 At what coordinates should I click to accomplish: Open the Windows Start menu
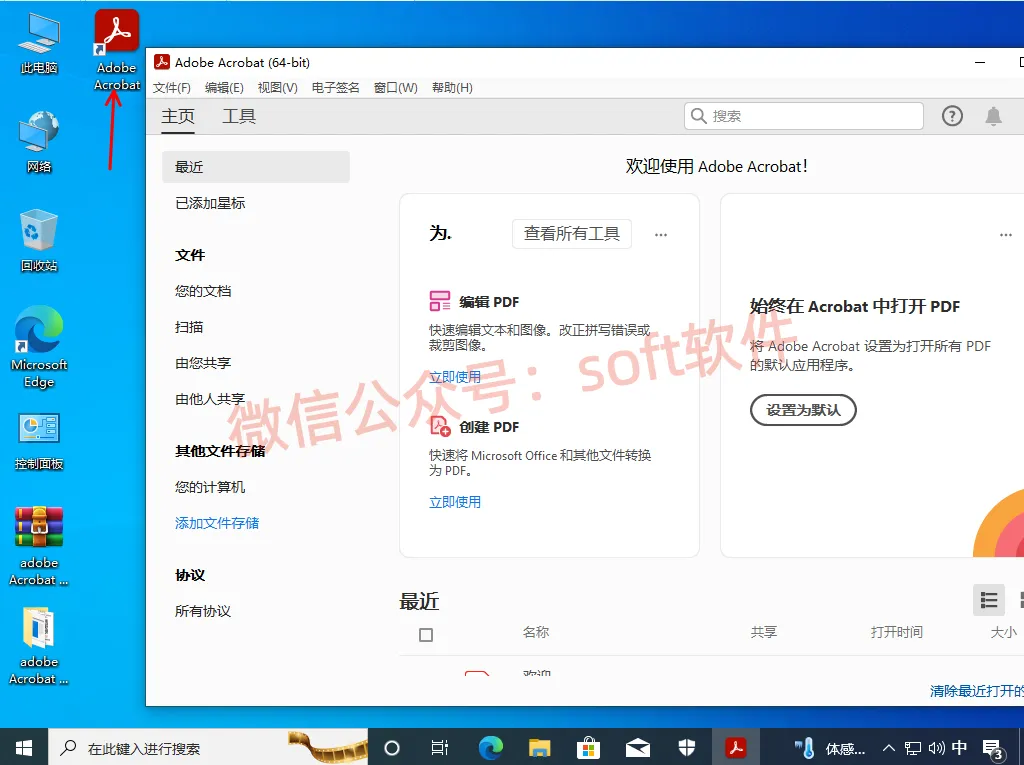24,747
